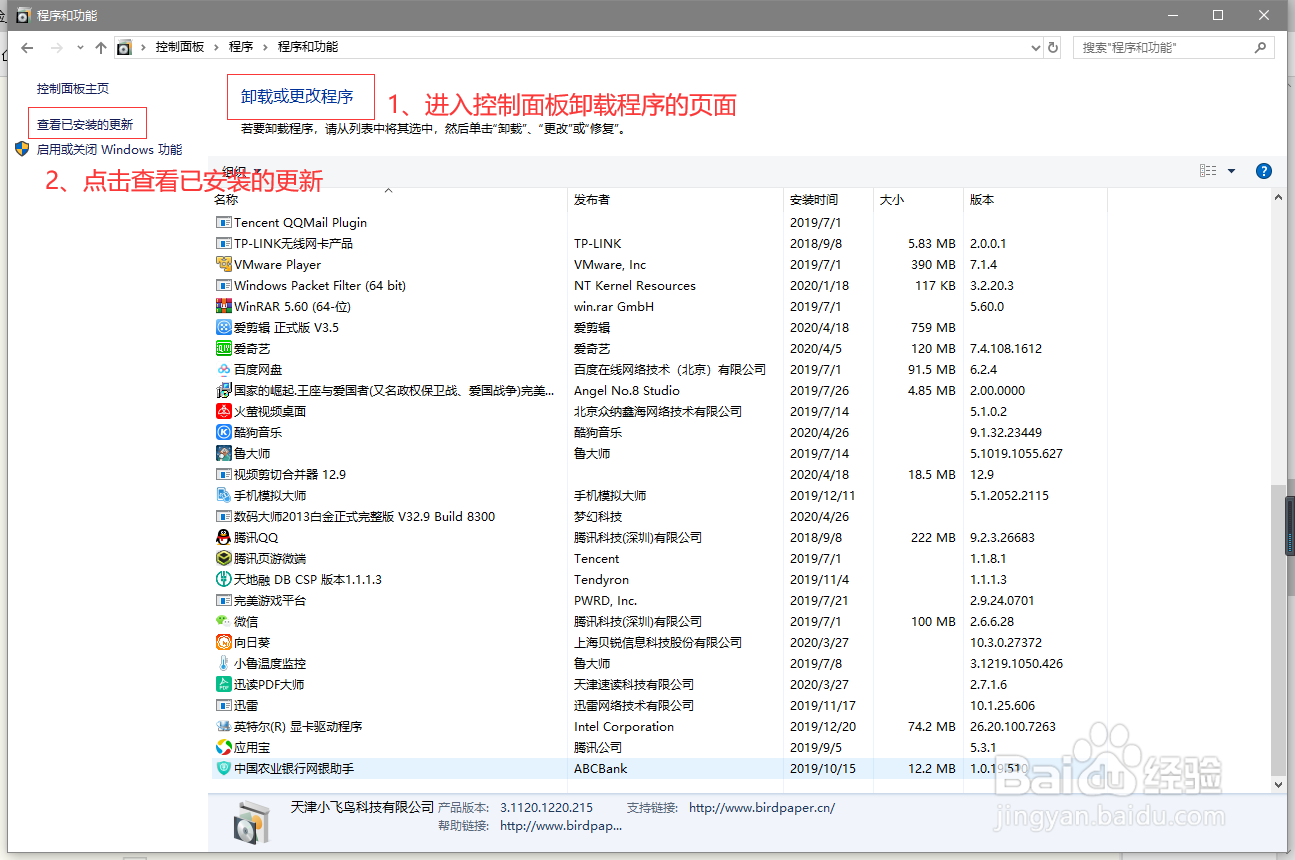Open the help question-mark icon
This screenshot has width=1295, height=860.
coord(1263,171)
